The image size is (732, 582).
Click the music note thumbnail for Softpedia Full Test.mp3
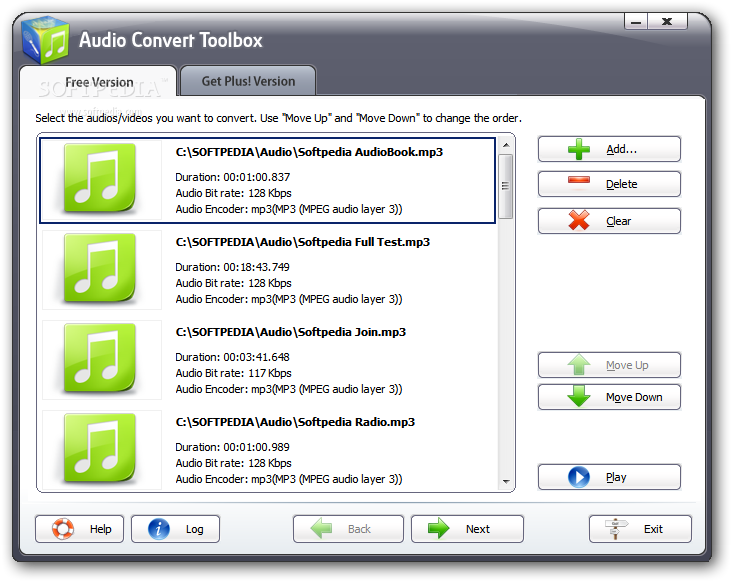point(100,268)
